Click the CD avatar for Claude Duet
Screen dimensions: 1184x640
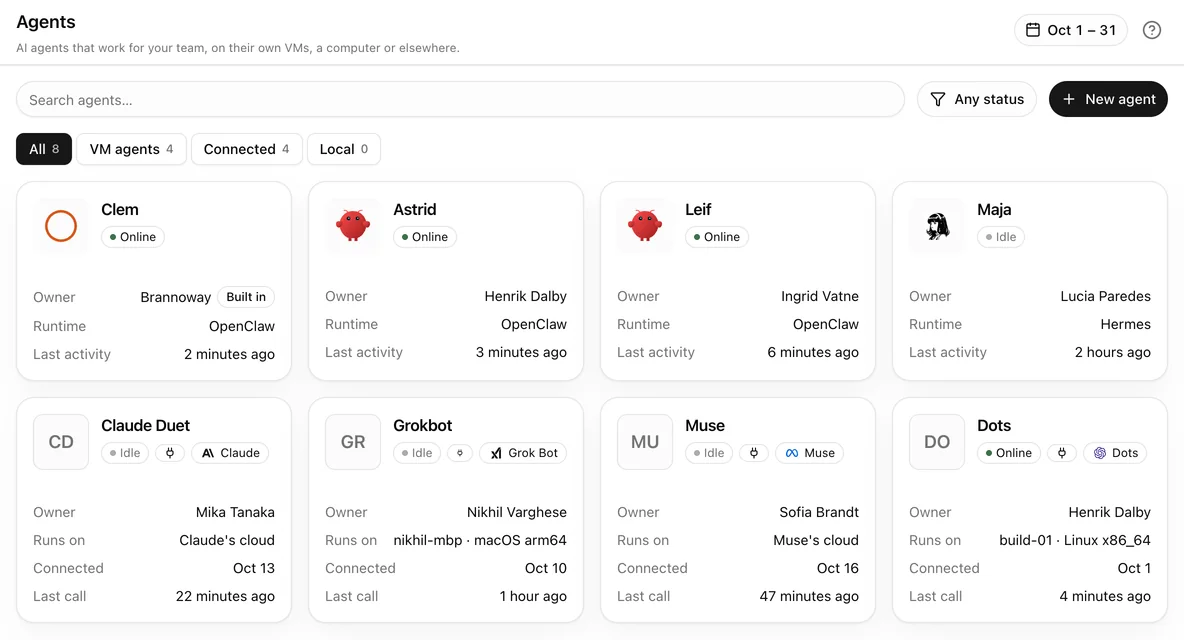click(61, 442)
